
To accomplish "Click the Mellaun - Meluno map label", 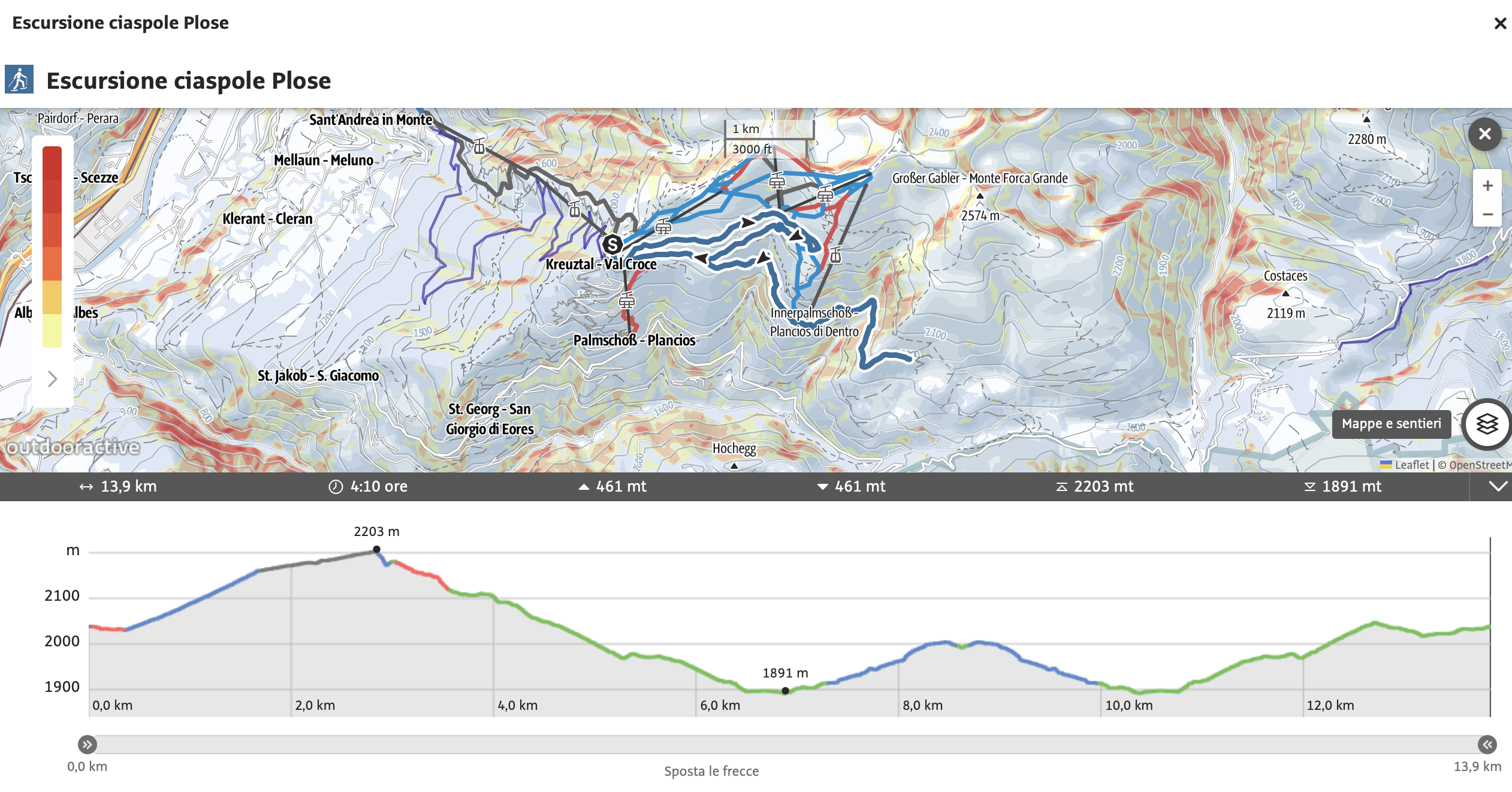I will pyautogui.click(x=324, y=160).
